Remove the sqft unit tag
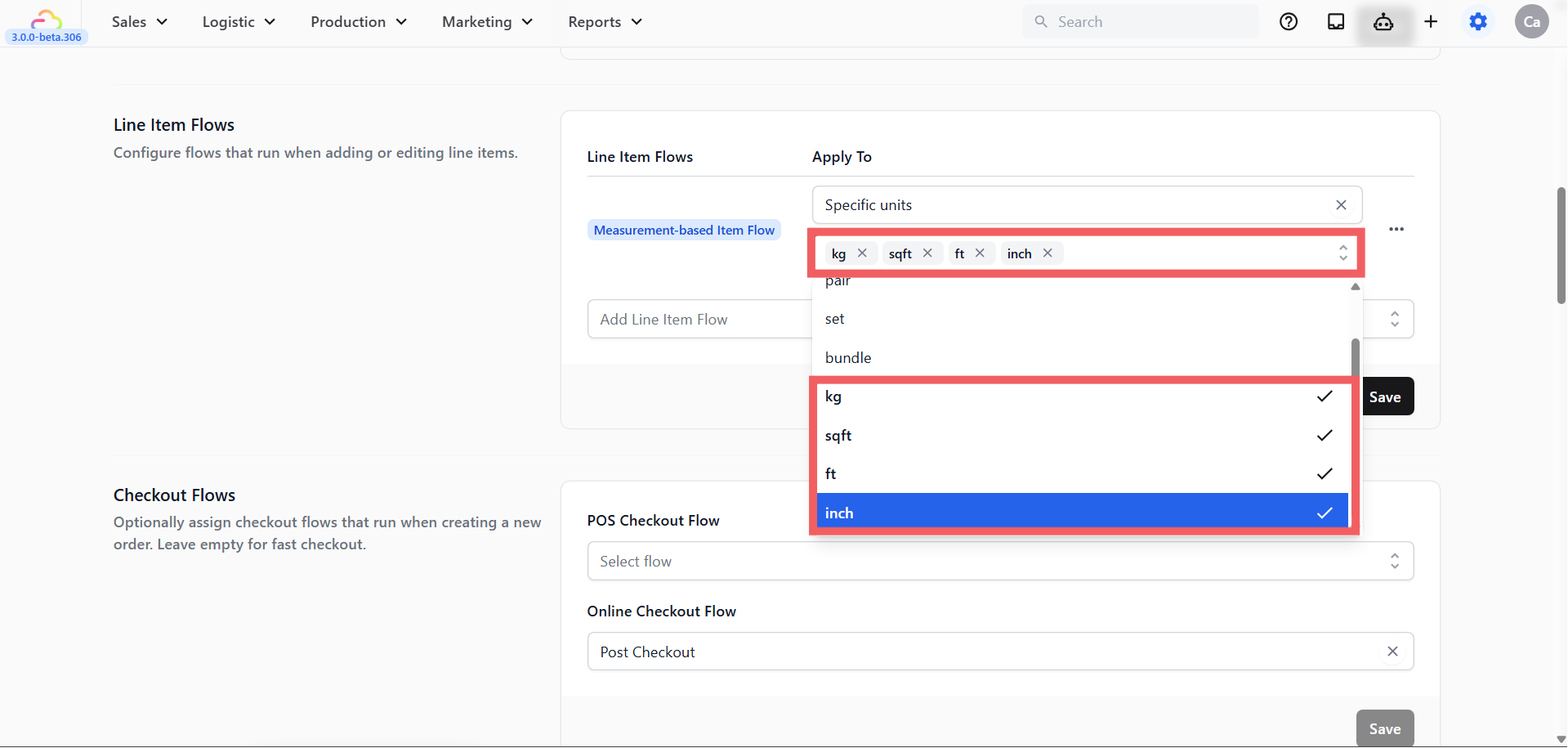 coord(927,253)
